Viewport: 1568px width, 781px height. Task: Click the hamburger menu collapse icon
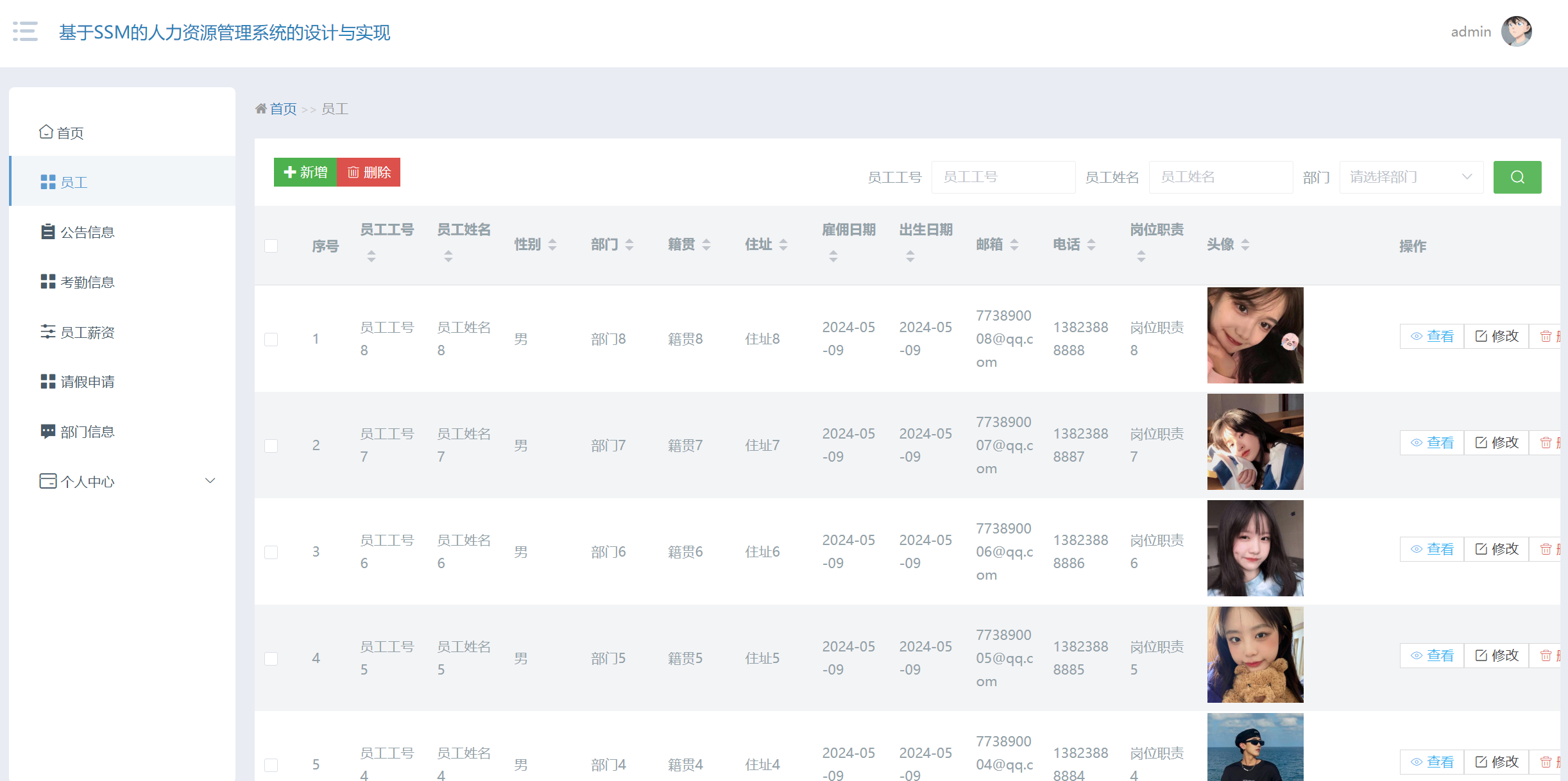pos(25,31)
